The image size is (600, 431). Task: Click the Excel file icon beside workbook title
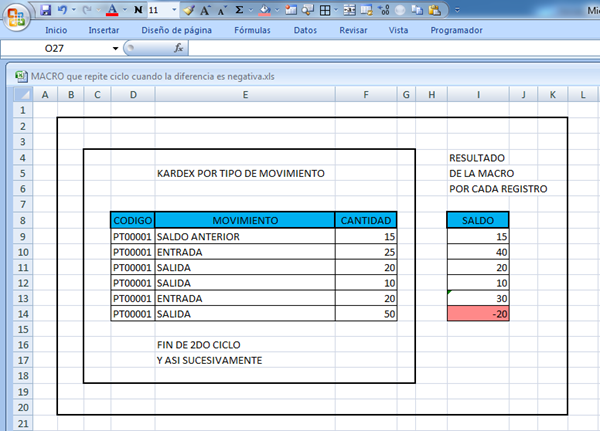click(21, 77)
